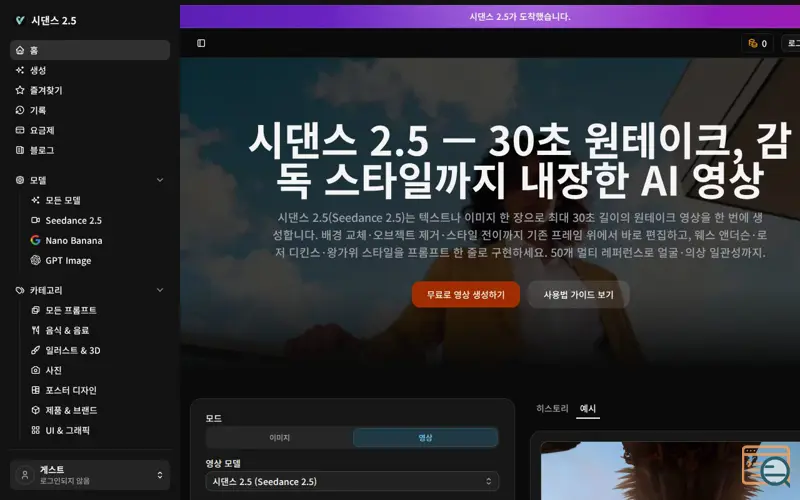Open the 영상 모델 dropdown
This screenshot has height=500, width=800.
pos(352,481)
